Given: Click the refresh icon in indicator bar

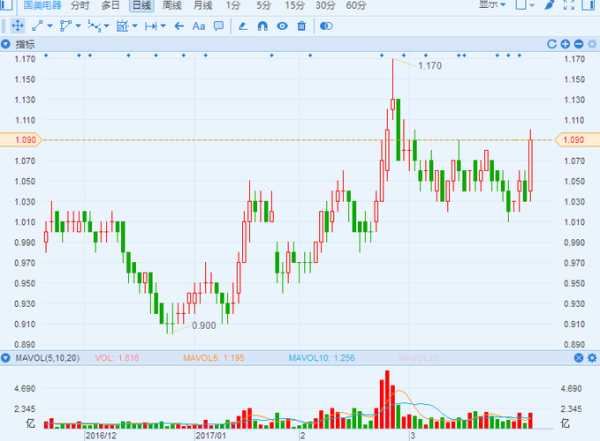Looking at the screenshot, I should (x=551, y=44).
